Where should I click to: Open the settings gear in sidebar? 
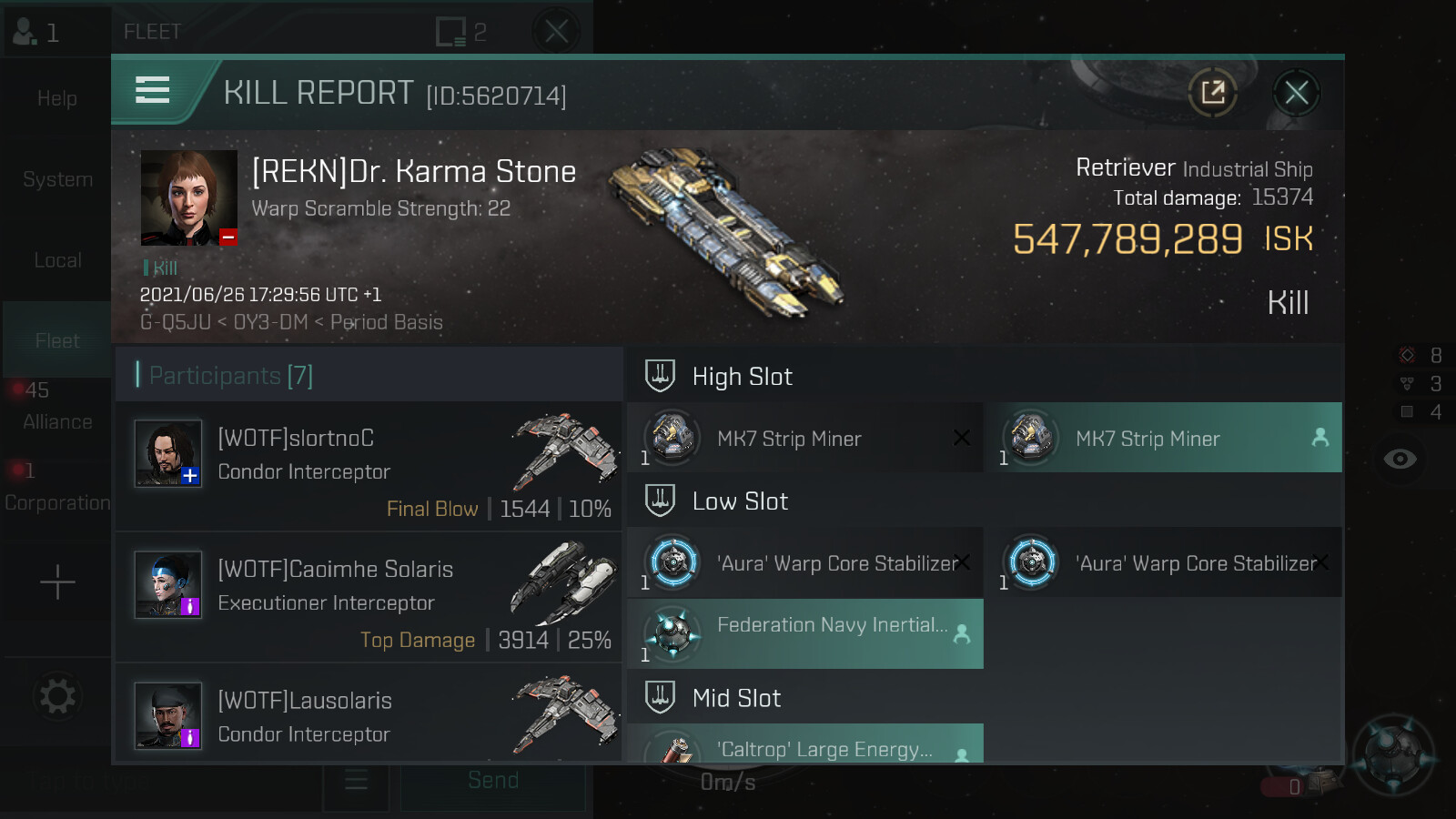click(x=57, y=697)
